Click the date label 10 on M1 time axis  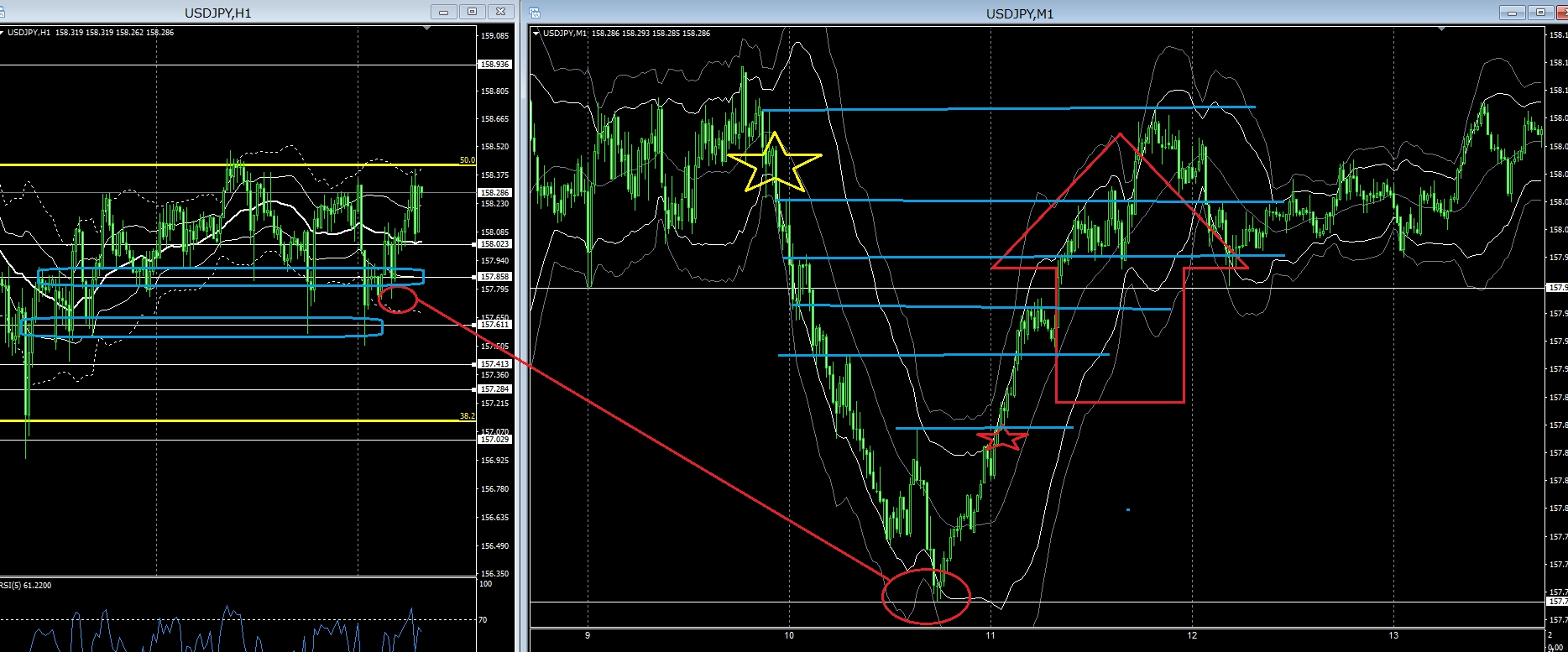(789, 636)
